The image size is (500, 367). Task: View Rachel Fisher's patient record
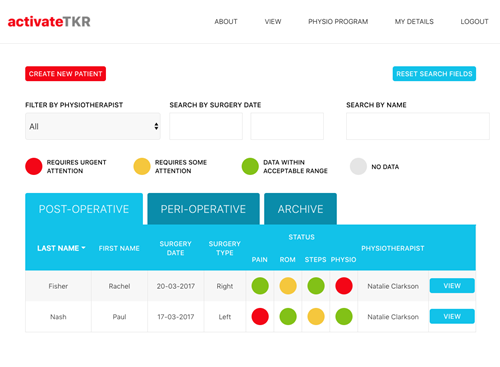pyautogui.click(x=452, y=286)
